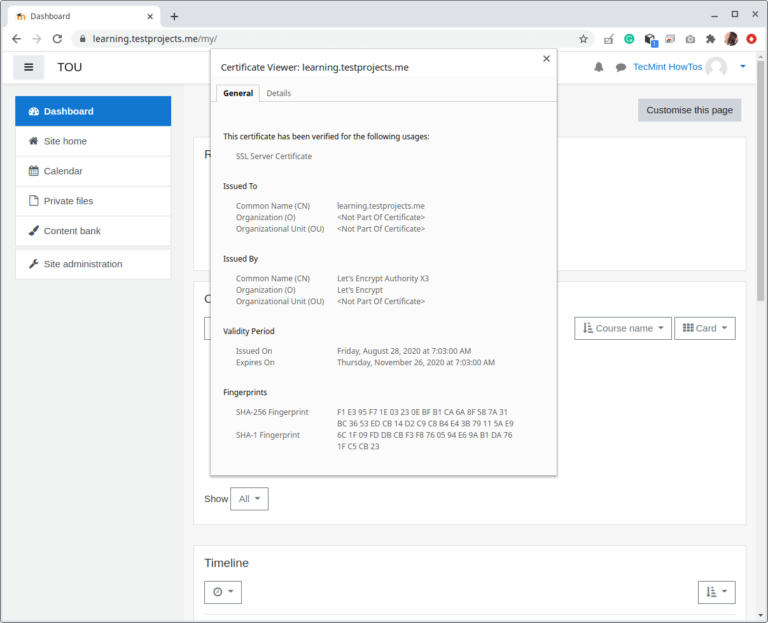Bookmark this page with the star icon
The image size is (768, 623).
coord(583,39)
